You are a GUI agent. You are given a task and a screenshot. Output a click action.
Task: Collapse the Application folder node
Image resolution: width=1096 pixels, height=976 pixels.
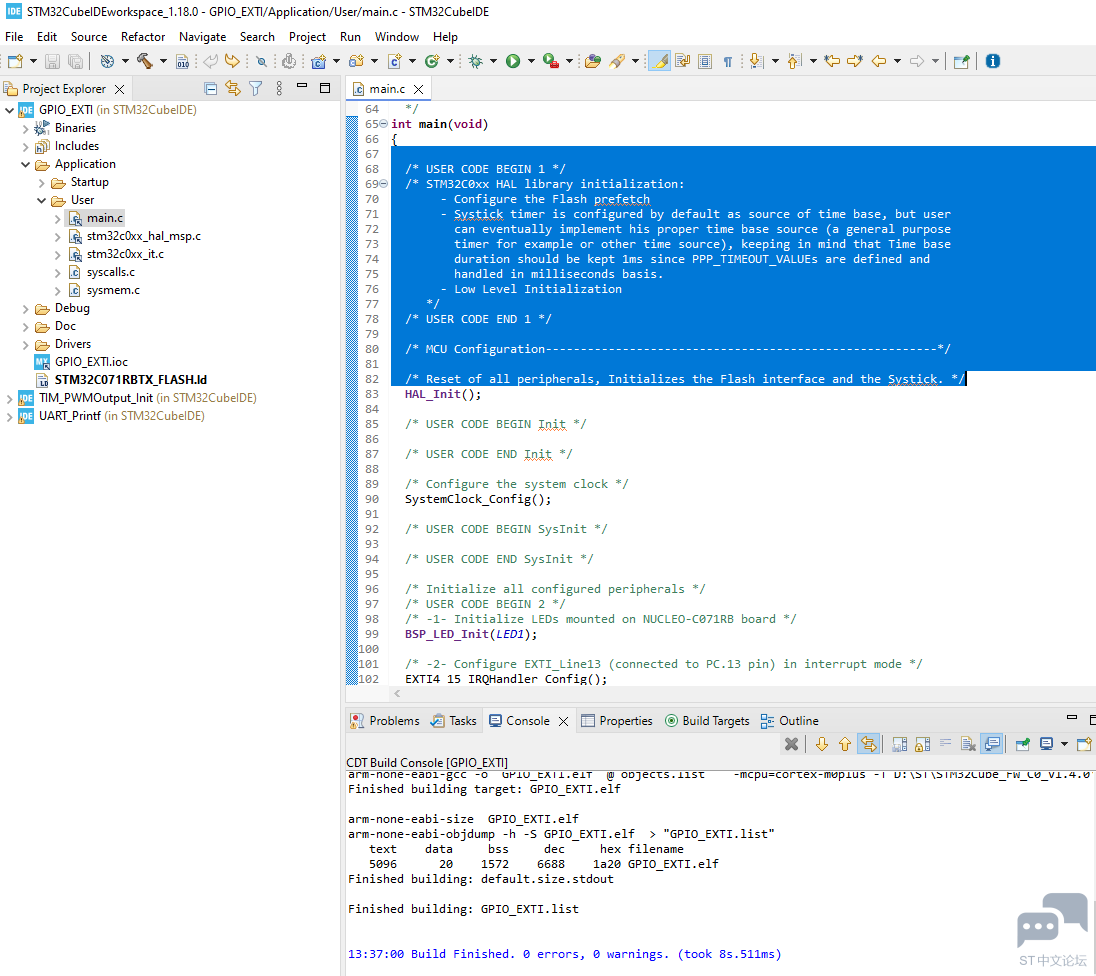point(25,164)
